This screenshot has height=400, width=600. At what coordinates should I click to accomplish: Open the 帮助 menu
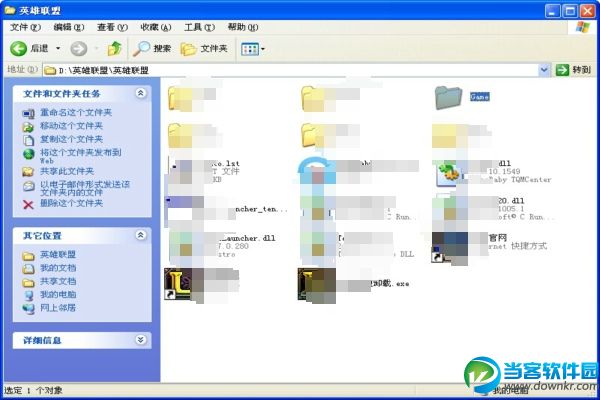(243, 27)
